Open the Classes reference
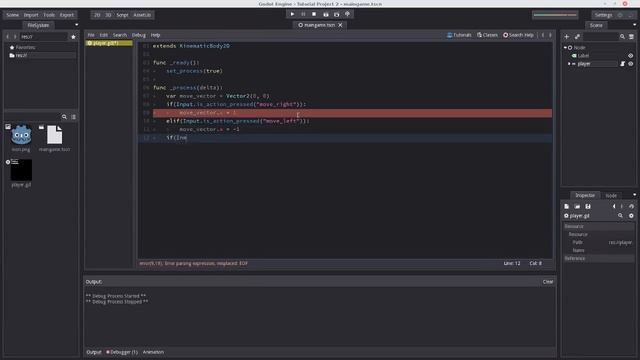Viewport: 640px width, 360px height. [487, 35]
